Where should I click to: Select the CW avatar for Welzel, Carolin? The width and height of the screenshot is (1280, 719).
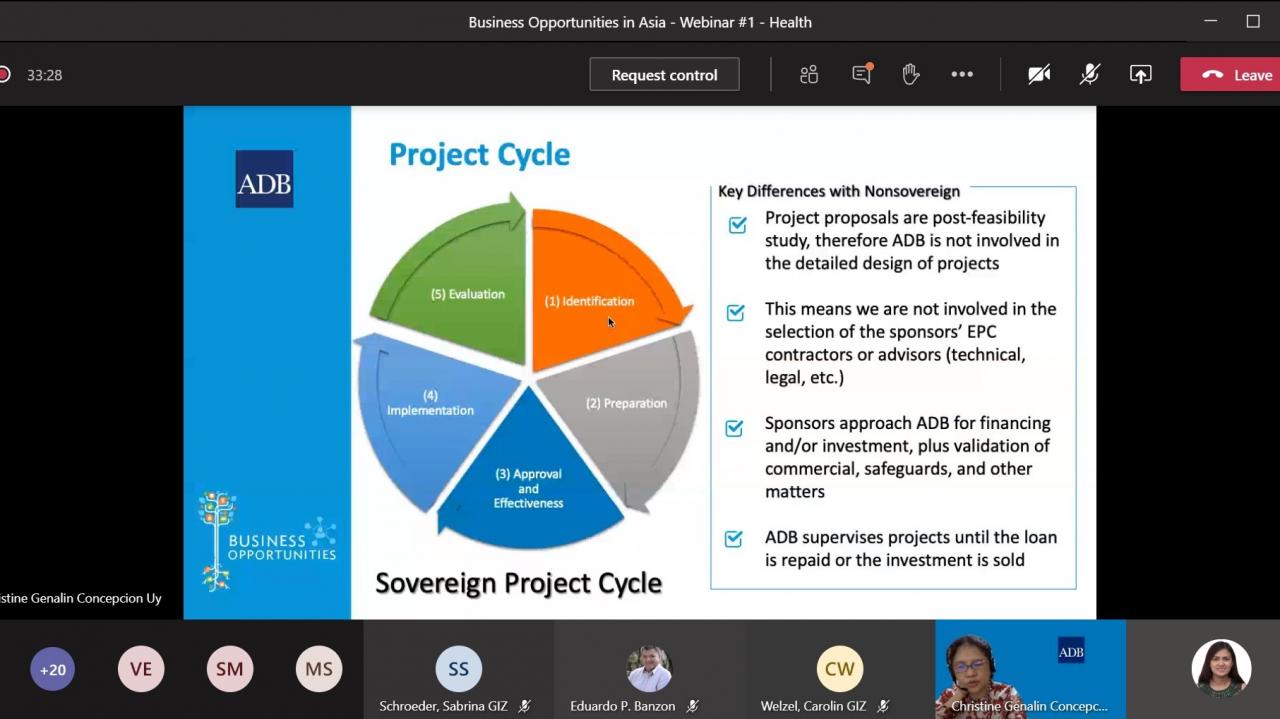pos(840,669)
